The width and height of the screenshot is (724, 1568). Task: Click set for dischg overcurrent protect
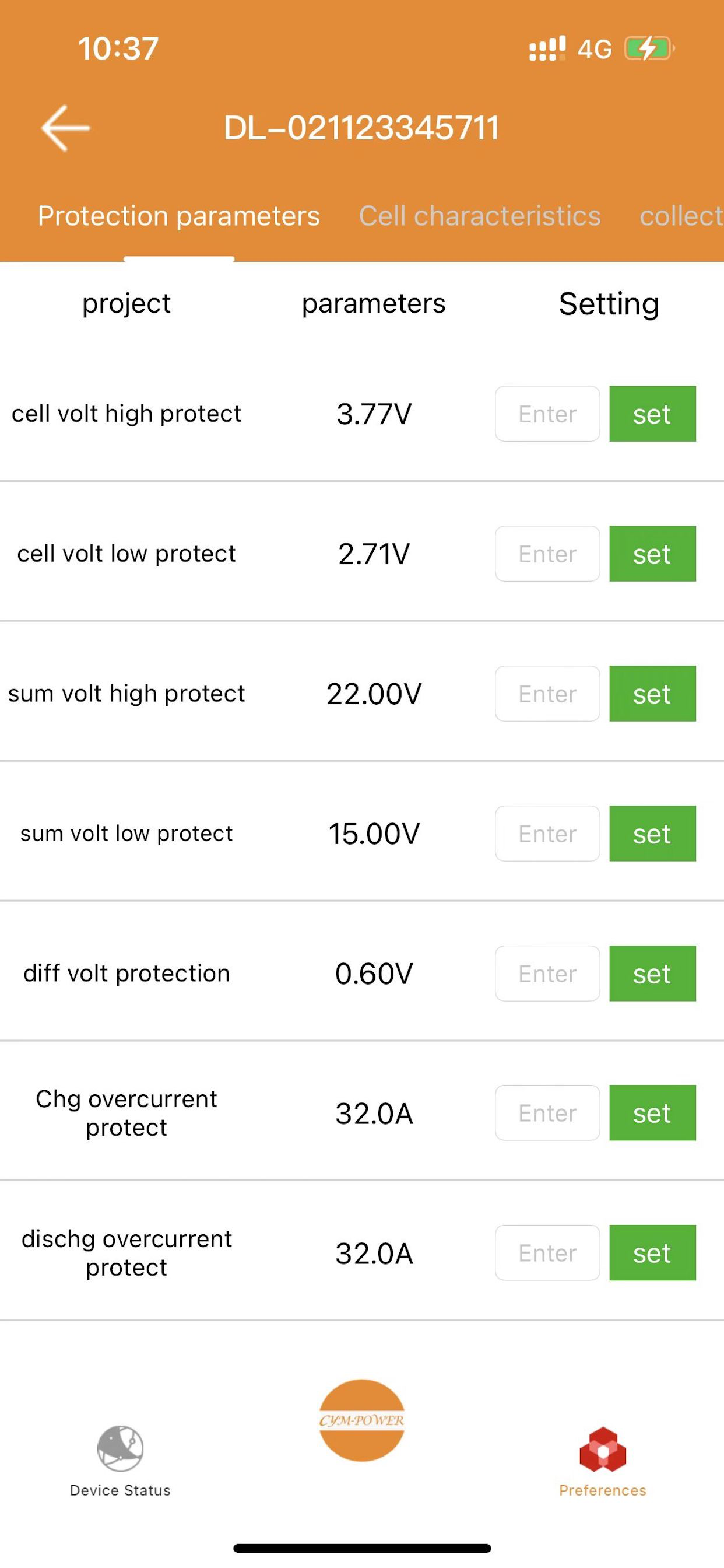[x=652, y=1254]
